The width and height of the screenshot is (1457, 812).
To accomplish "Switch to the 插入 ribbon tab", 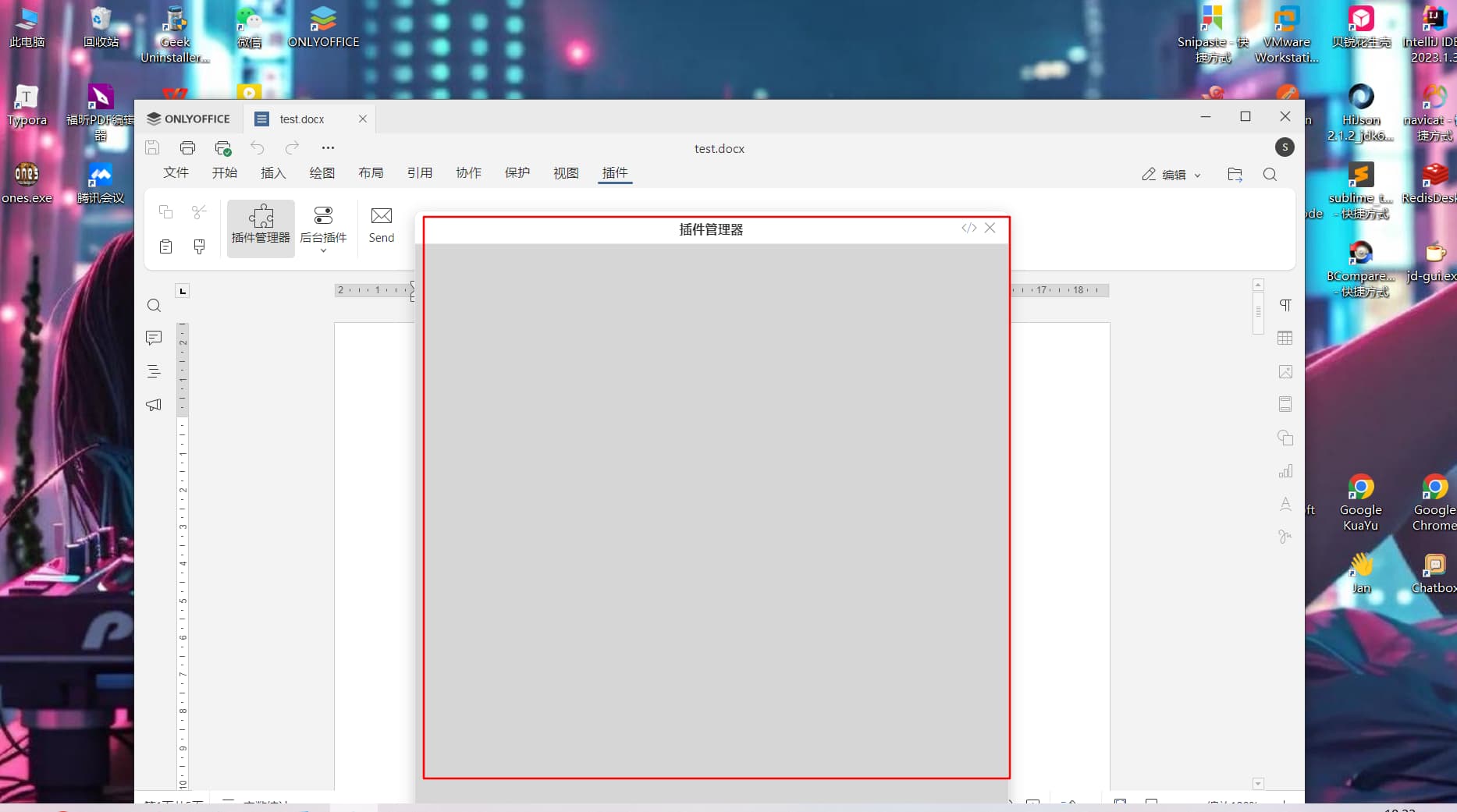I will tap(273, 173).
